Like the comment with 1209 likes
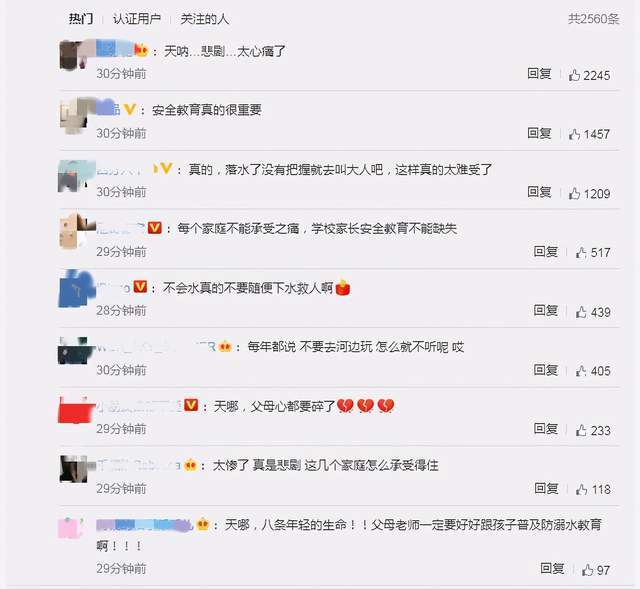 pos(574,193)
